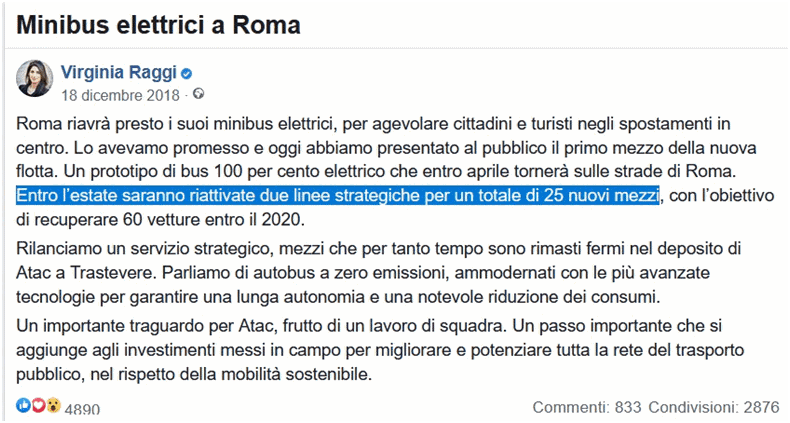Open the 4890 reactions count
The height and width of the screenshot is (423, 790).
click(82, 408)
